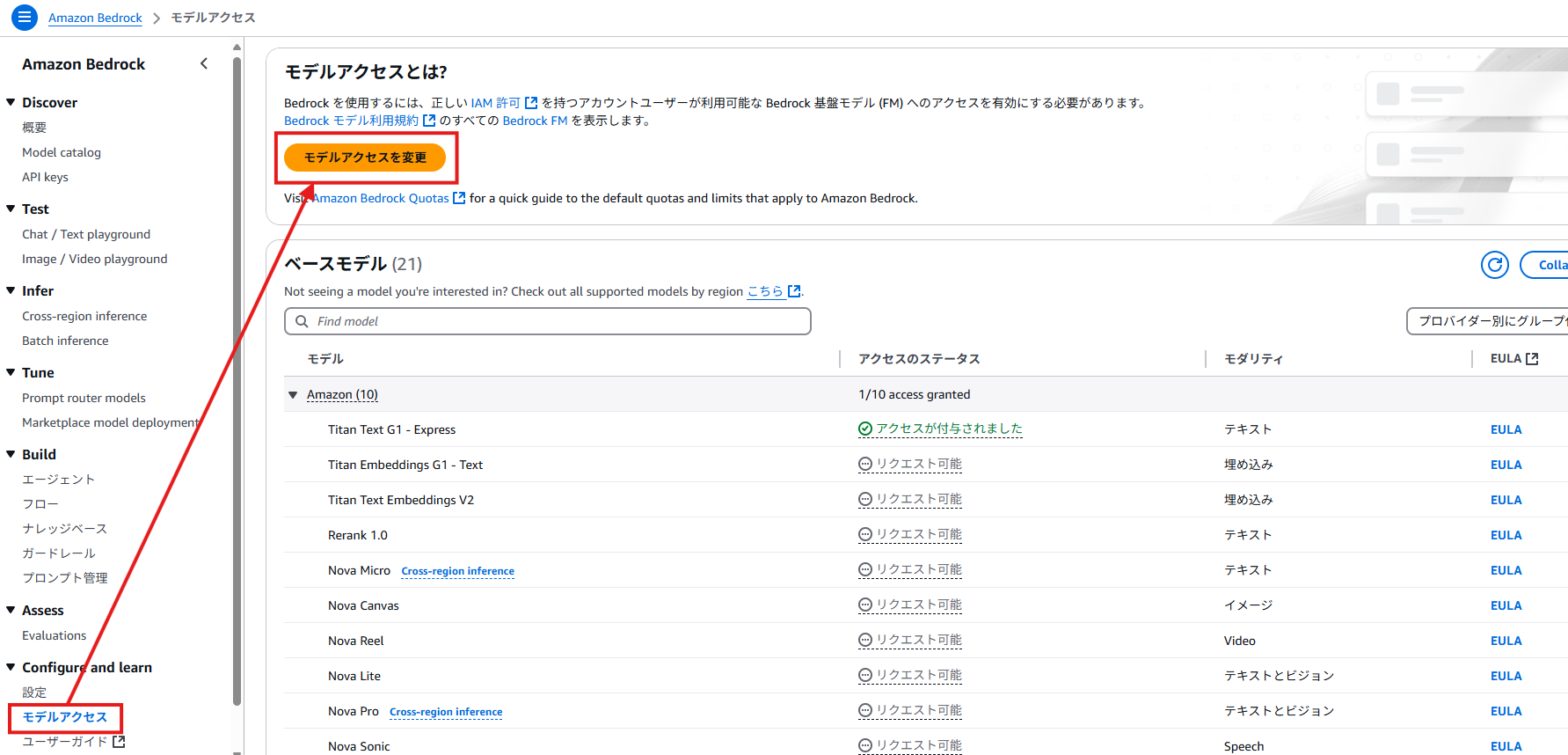Collapse the Infer sidebar section
The width and height of the screenshot is (1568, 755).
tap(11, 290)
